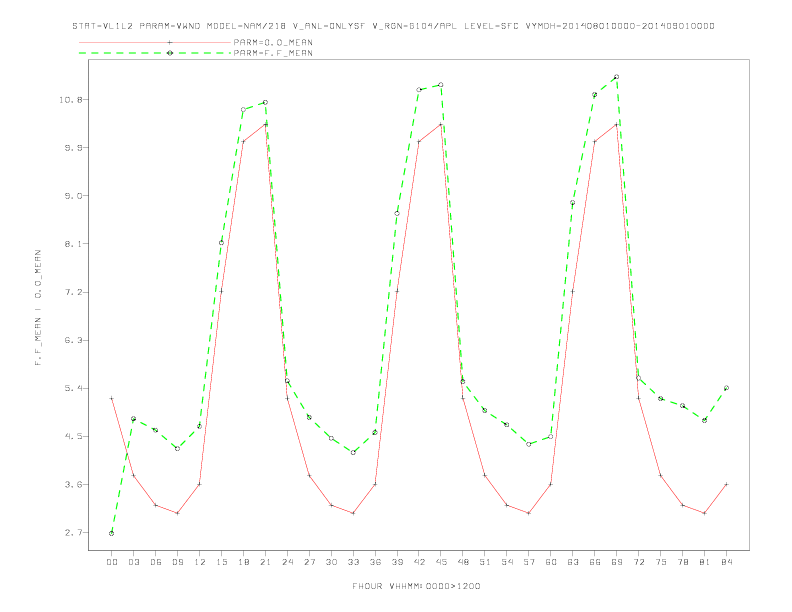The image size is (792, 612).
Task: Click x-axis tick label 60
Action: (x=551, y=562)
